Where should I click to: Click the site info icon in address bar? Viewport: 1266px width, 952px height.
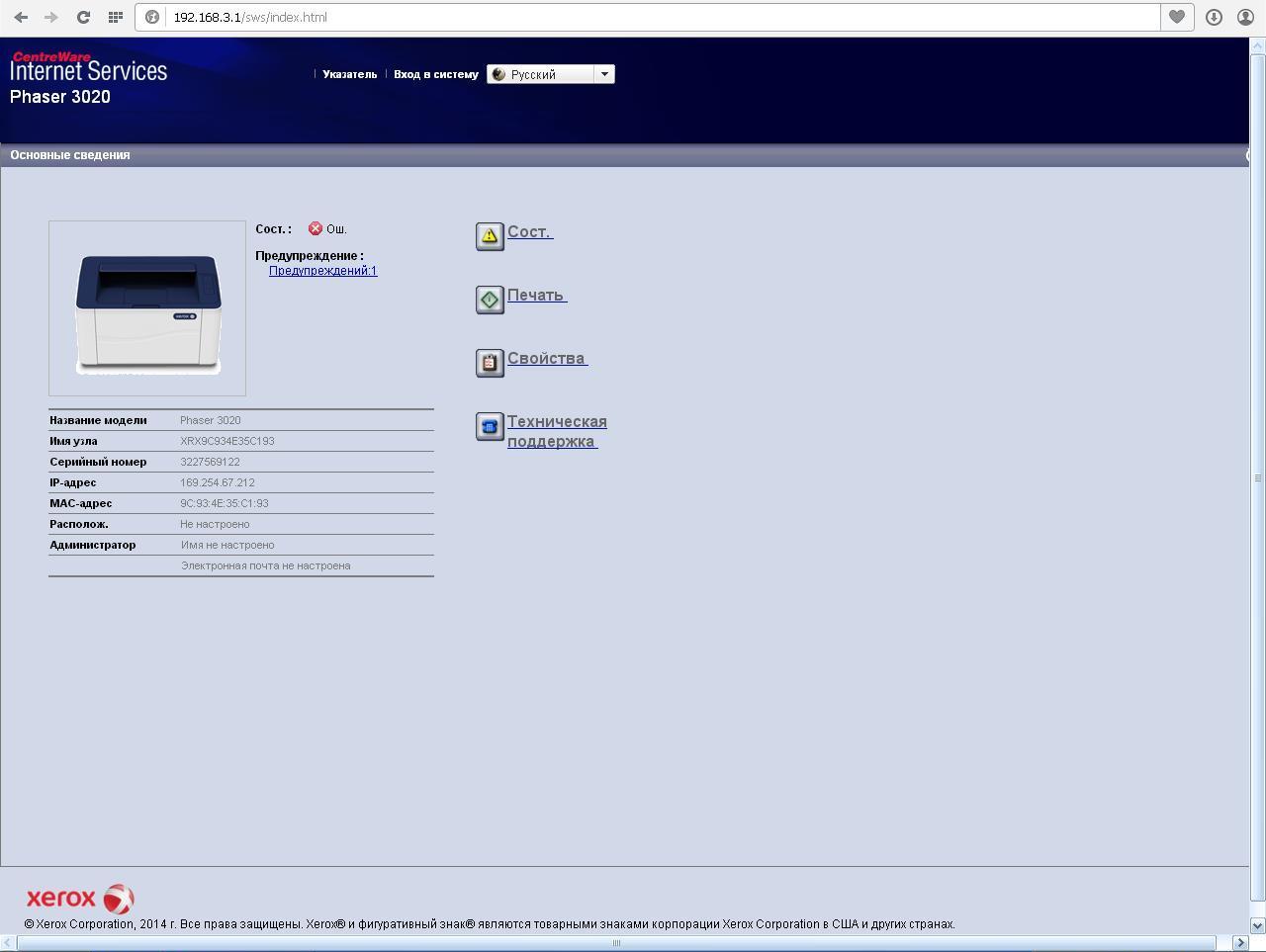click(x=152, y=17)
